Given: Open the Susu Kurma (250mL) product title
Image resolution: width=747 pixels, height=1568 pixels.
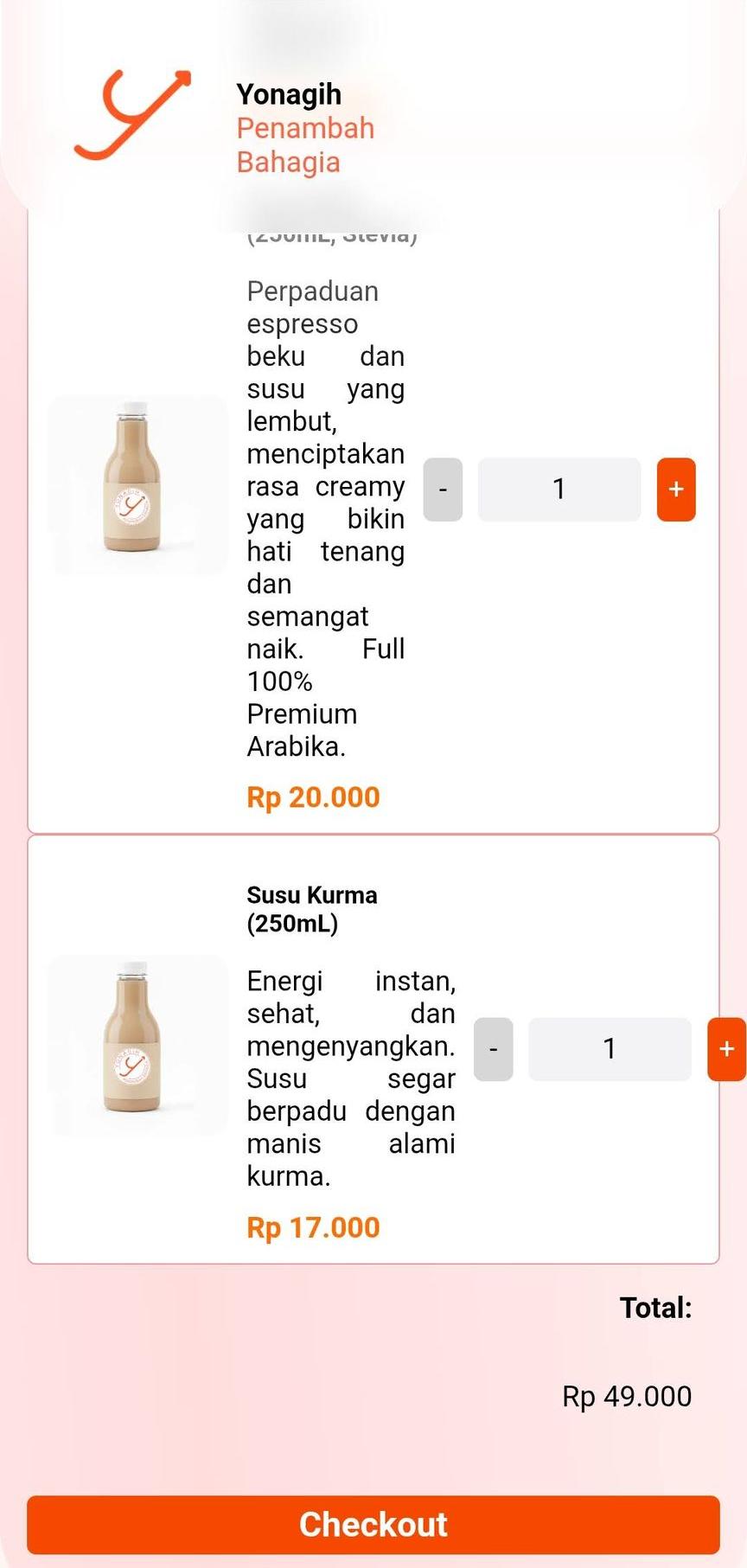Looking at the screenshot, I should point(311,909).
